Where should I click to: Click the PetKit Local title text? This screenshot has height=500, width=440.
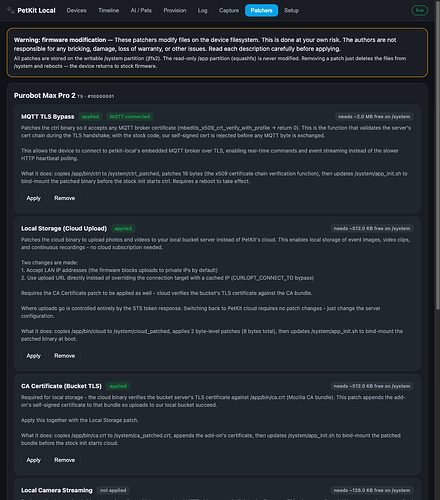pyautogui.click(x=36, y=10)
